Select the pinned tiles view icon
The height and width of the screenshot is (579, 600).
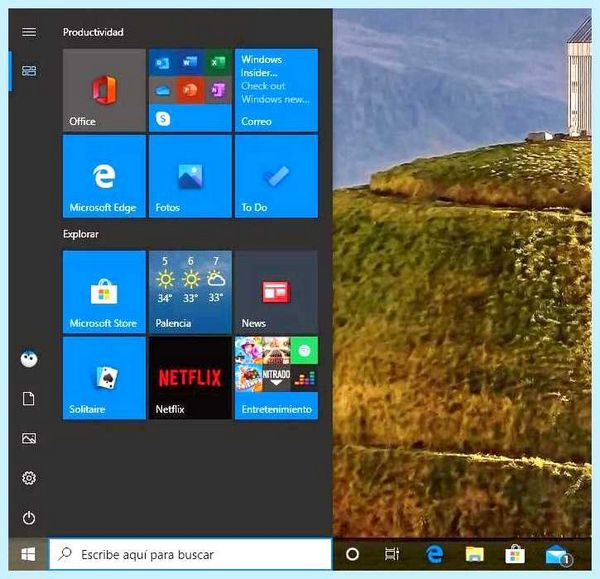(29, 71)
